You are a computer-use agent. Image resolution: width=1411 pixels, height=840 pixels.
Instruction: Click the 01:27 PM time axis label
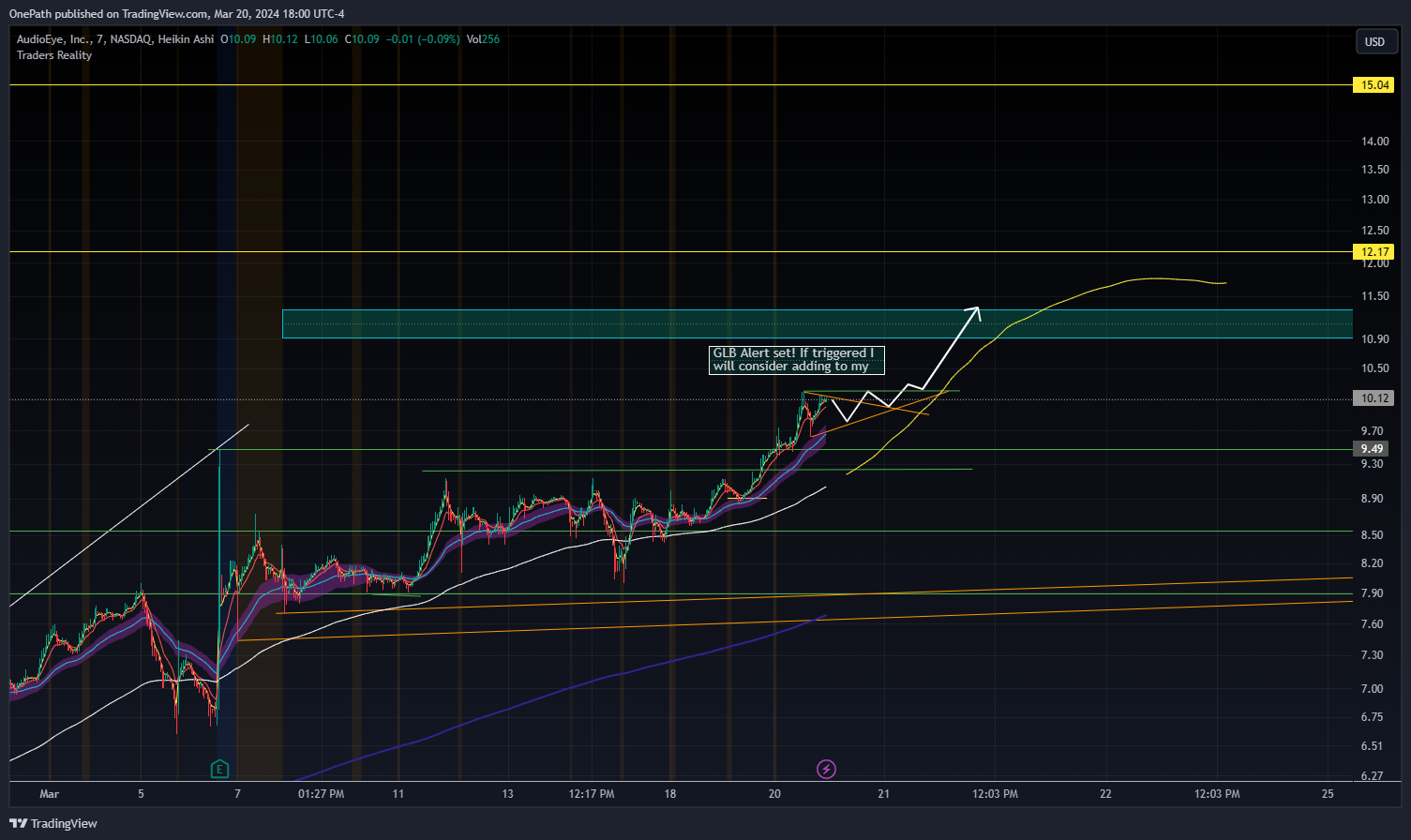click(x=322, y=794)
